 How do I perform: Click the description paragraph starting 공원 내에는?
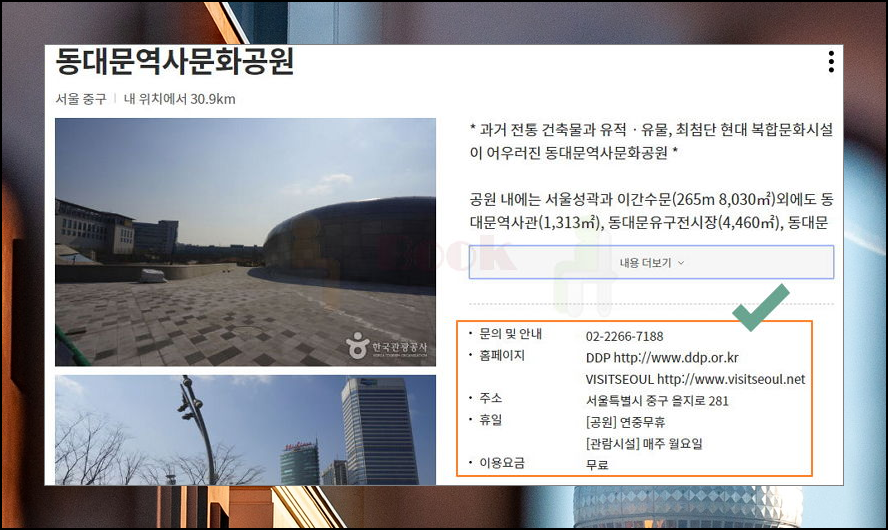651,211
